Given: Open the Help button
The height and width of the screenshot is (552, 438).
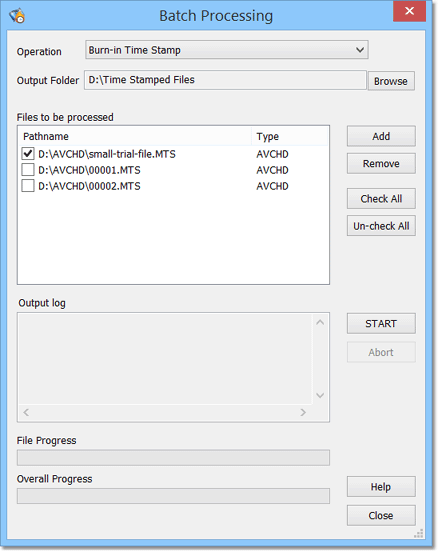Looking at the screenshot, I should coord(381,487).
